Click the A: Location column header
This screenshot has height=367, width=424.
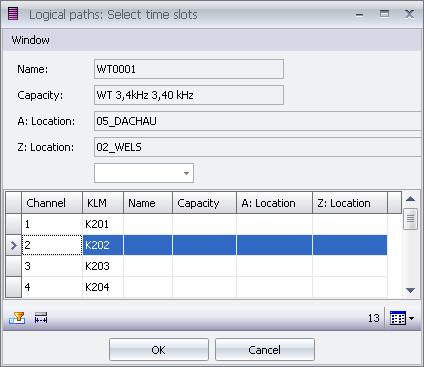click(x=274, y=203)
